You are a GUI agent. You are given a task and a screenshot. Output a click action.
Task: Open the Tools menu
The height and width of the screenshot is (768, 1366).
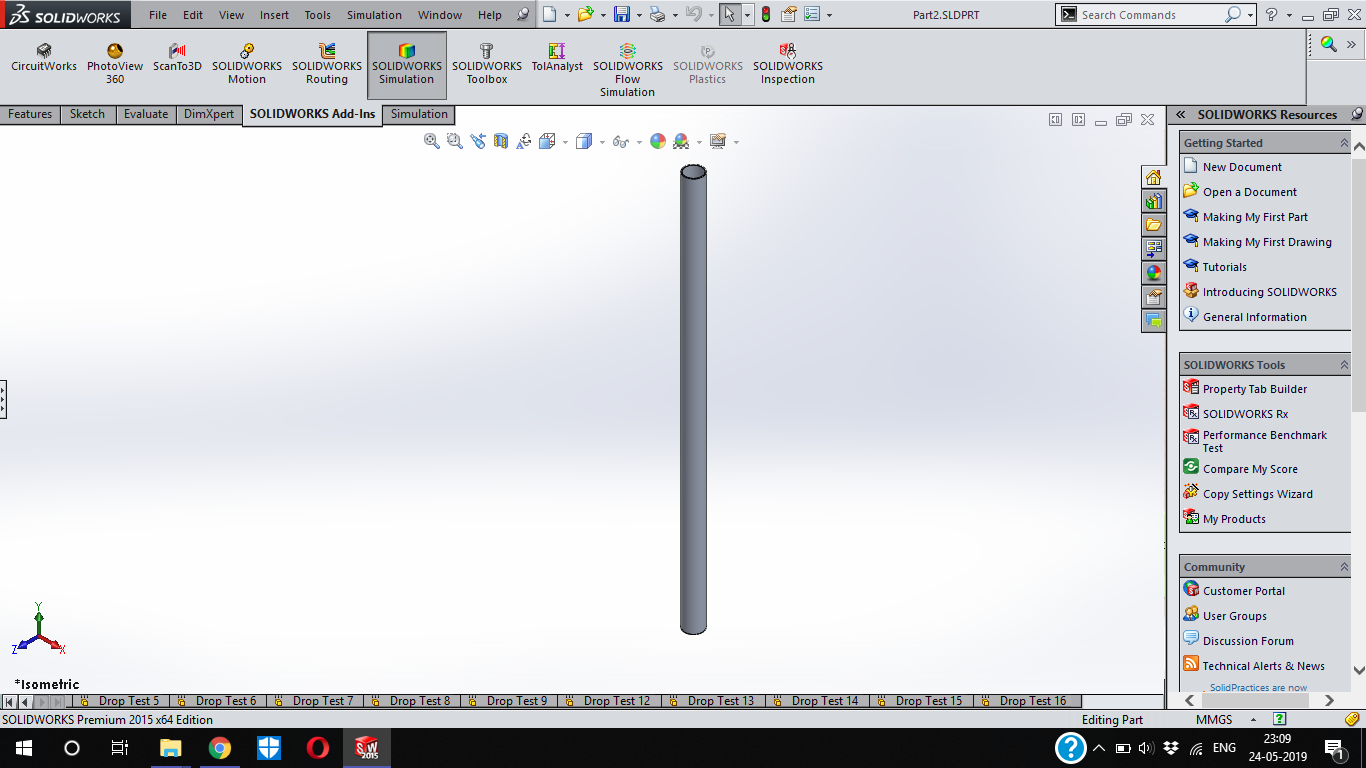318,15
